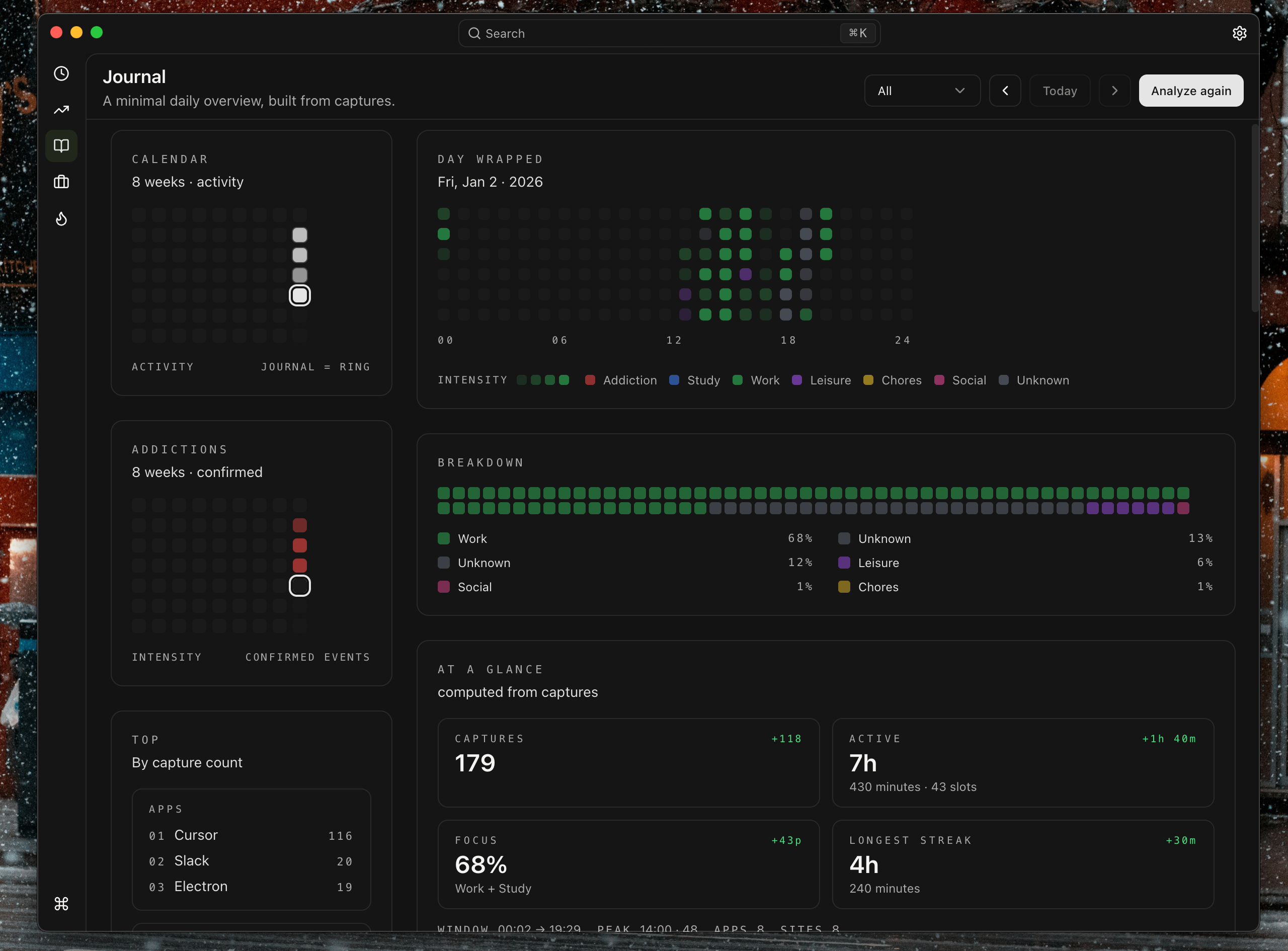Viewport: 1288px width, 951px height.
Task: Open the flame addictions sidebar icon
Action: point(61,219)
